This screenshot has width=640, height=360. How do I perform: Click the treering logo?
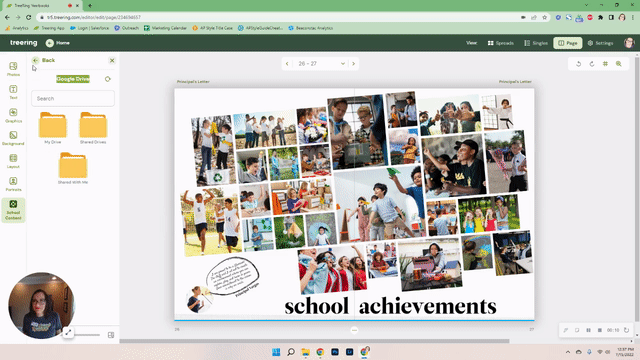coord(23,42)
